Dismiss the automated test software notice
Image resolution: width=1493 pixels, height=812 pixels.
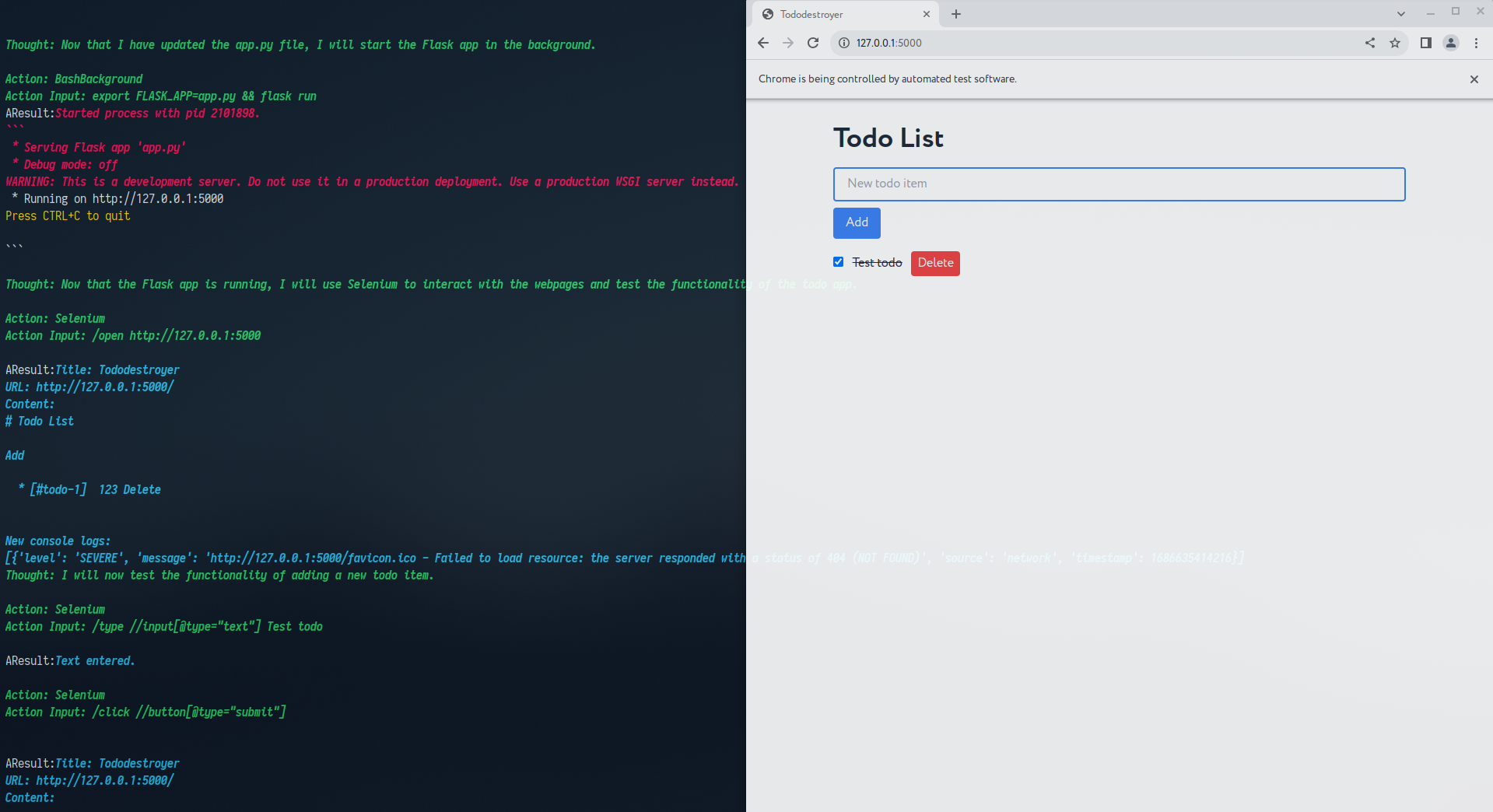1474,79
